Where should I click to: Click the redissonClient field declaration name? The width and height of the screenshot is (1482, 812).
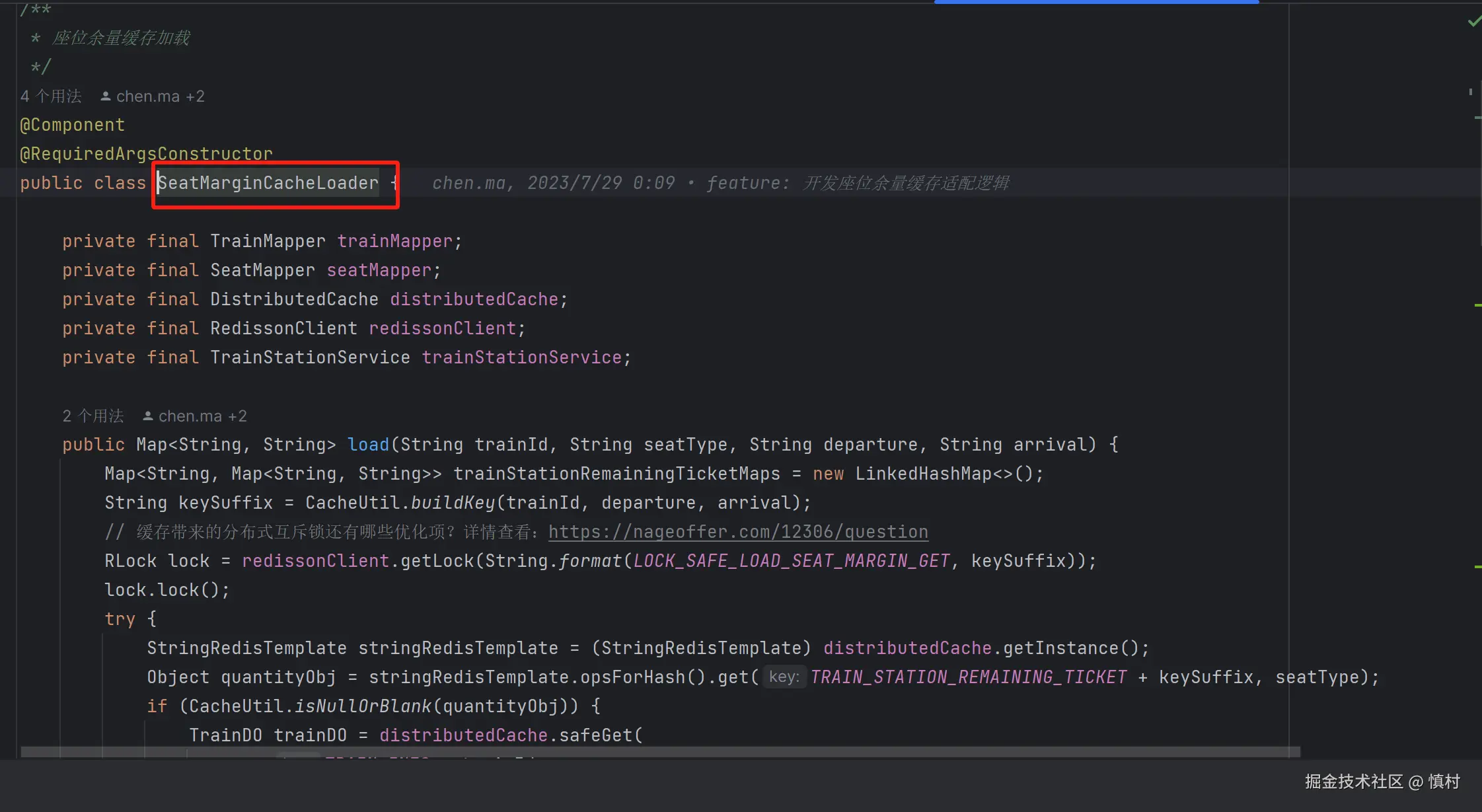tap(442, 328)
